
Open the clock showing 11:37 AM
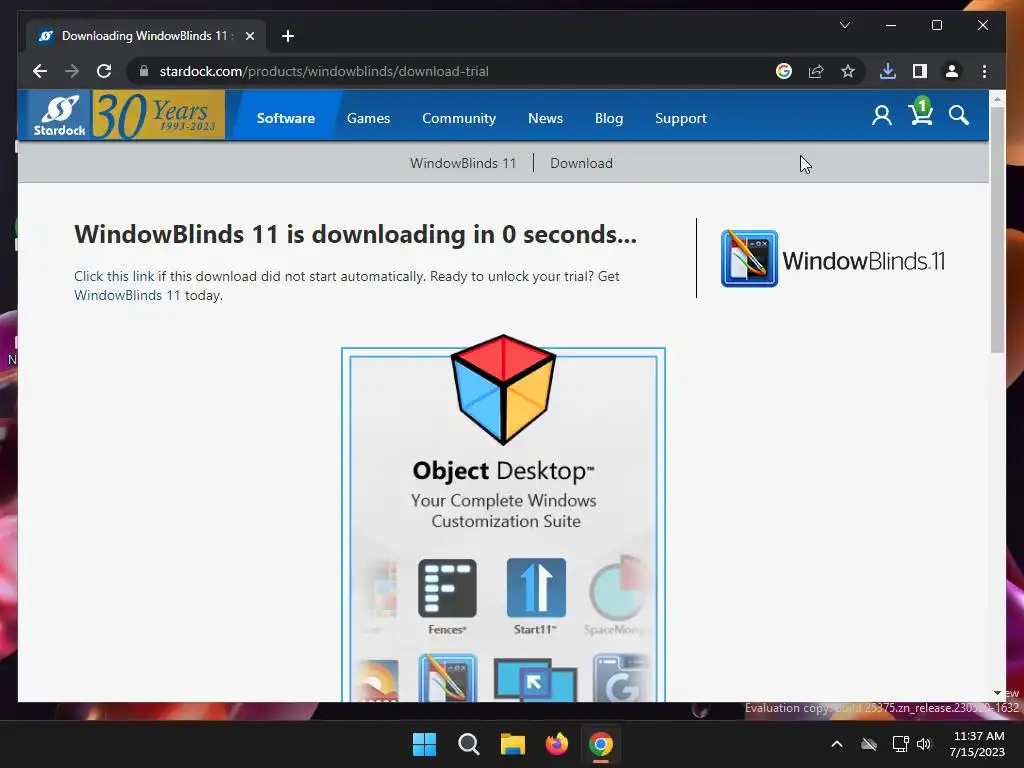tap(977, 744)
